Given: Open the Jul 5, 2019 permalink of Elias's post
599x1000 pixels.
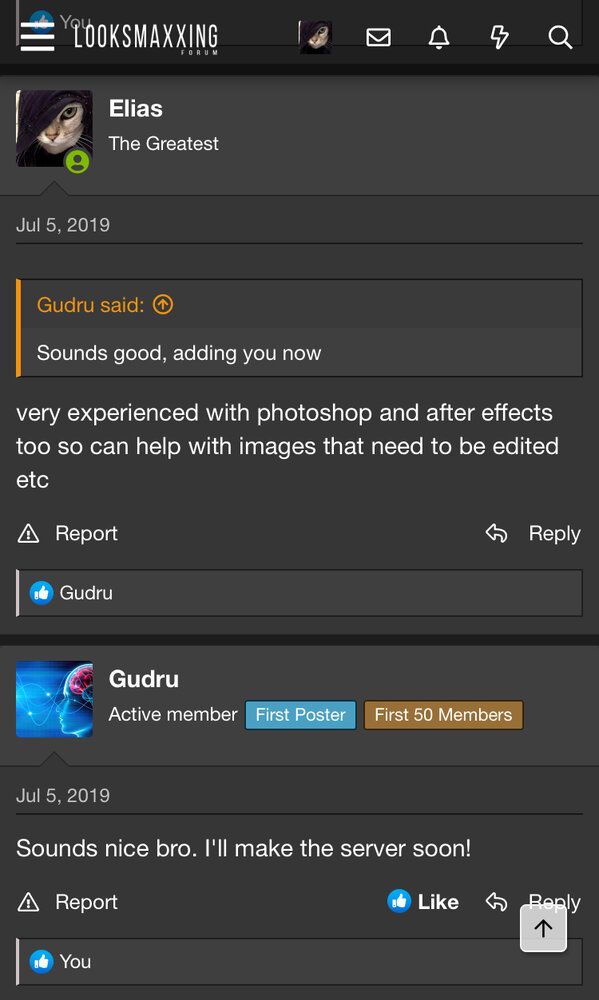Looking at the screenshot, I should click(x=63, y=225).
